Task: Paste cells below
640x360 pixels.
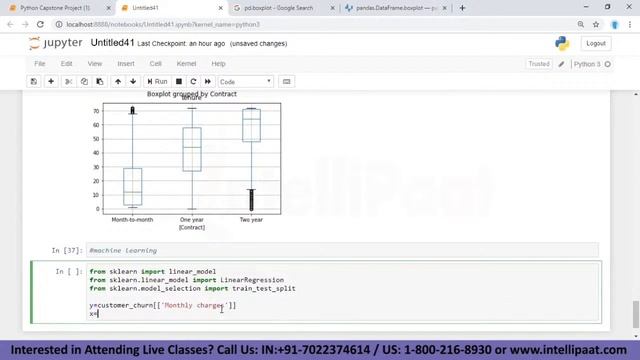Action: tap(100, 82)
